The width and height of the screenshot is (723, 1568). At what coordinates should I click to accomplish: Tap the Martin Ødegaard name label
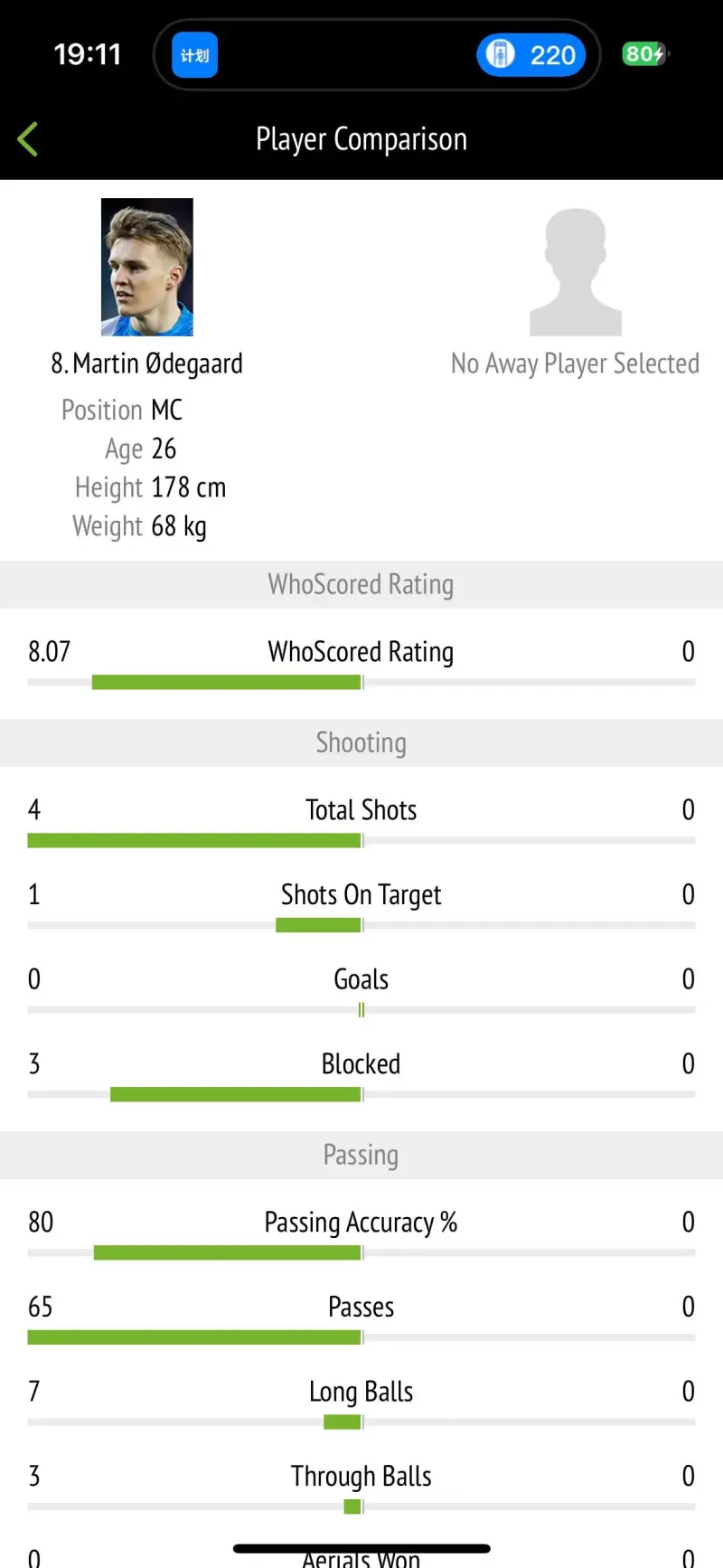[147, 364]
